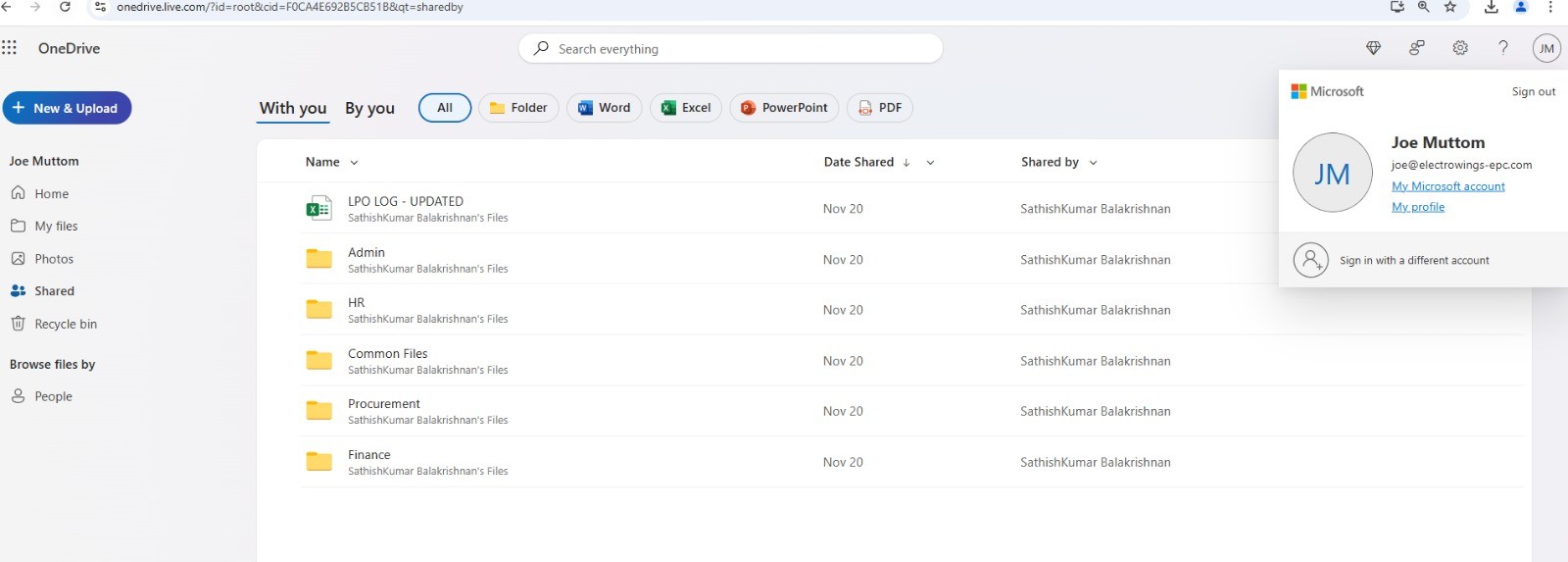This screenshot has width=1568, height=562.
Task: Expand the Shared by column dropdown
Action: point(1093,163)
